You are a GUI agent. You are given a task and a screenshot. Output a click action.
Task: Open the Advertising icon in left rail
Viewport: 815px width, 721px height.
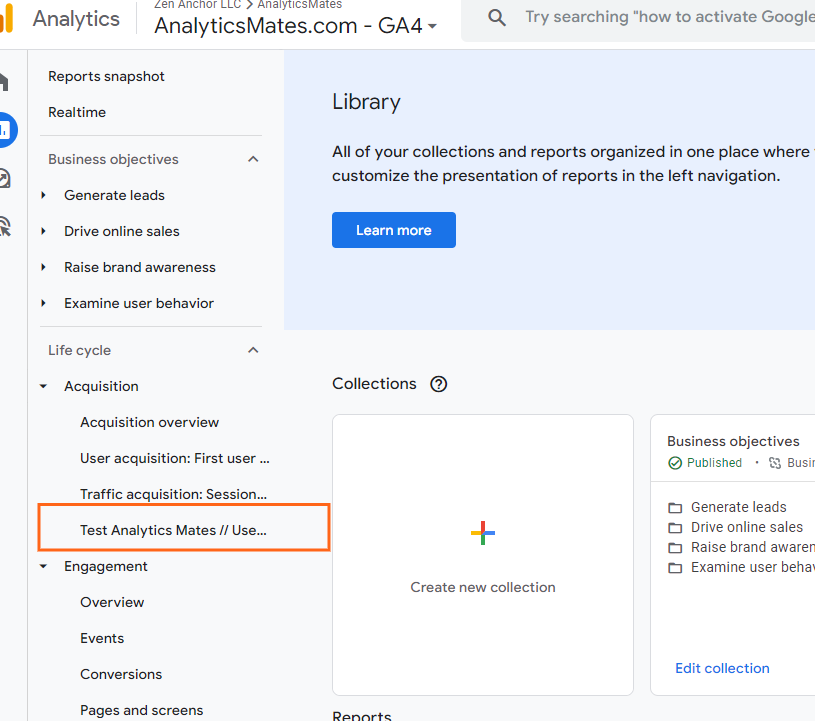pyautogui.click(x=5, y=226)
